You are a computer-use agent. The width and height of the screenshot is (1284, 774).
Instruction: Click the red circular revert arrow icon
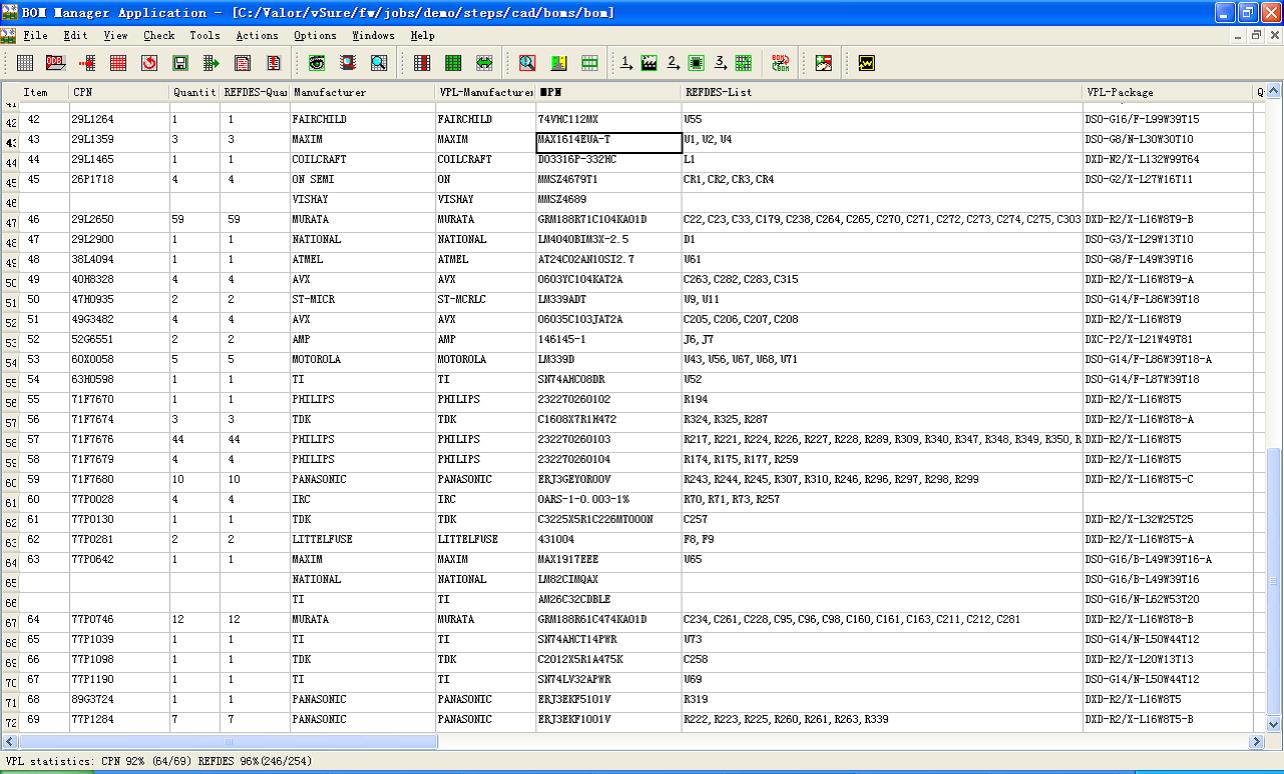(149, 63)
